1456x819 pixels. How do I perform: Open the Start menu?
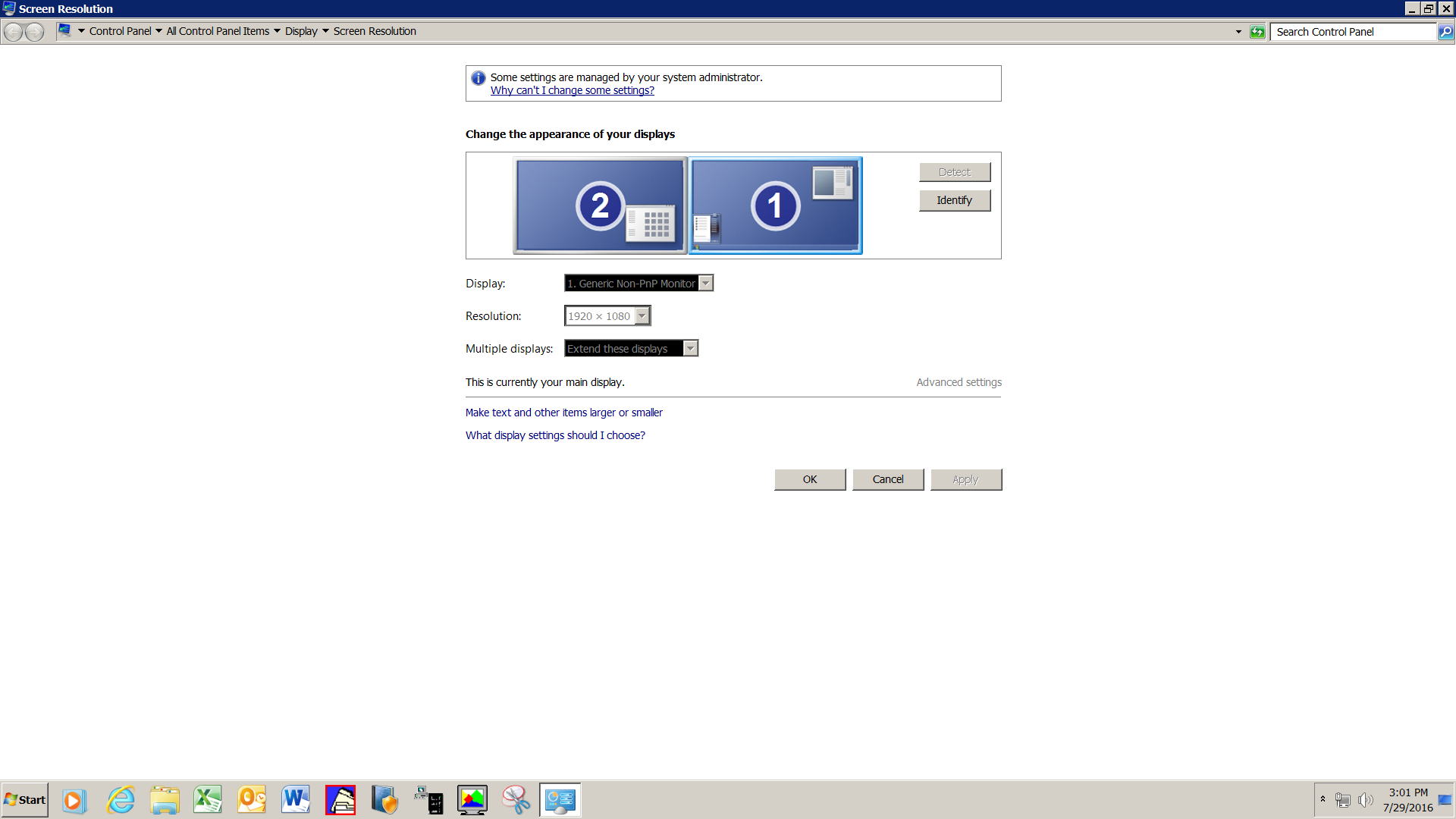pos(25,799)
